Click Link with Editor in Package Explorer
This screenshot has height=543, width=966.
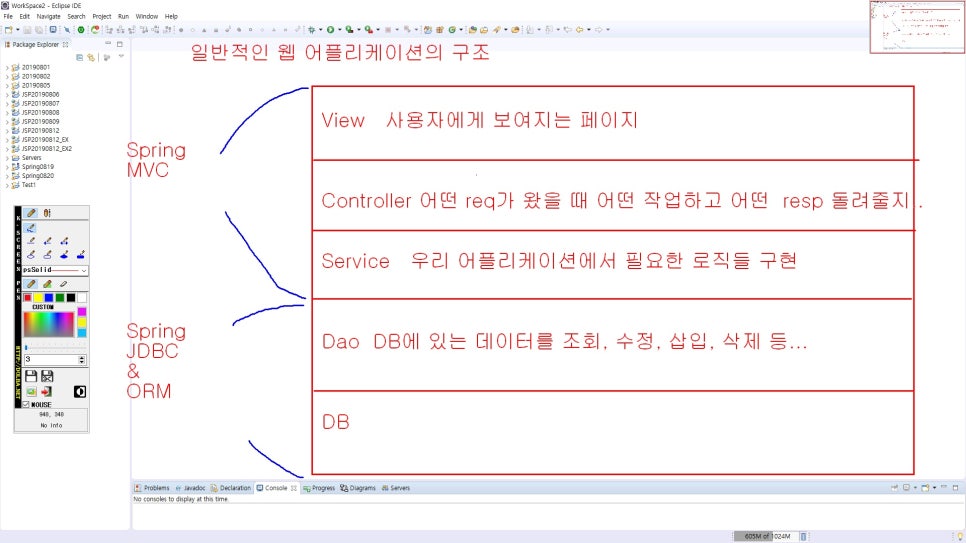(91, 57)
